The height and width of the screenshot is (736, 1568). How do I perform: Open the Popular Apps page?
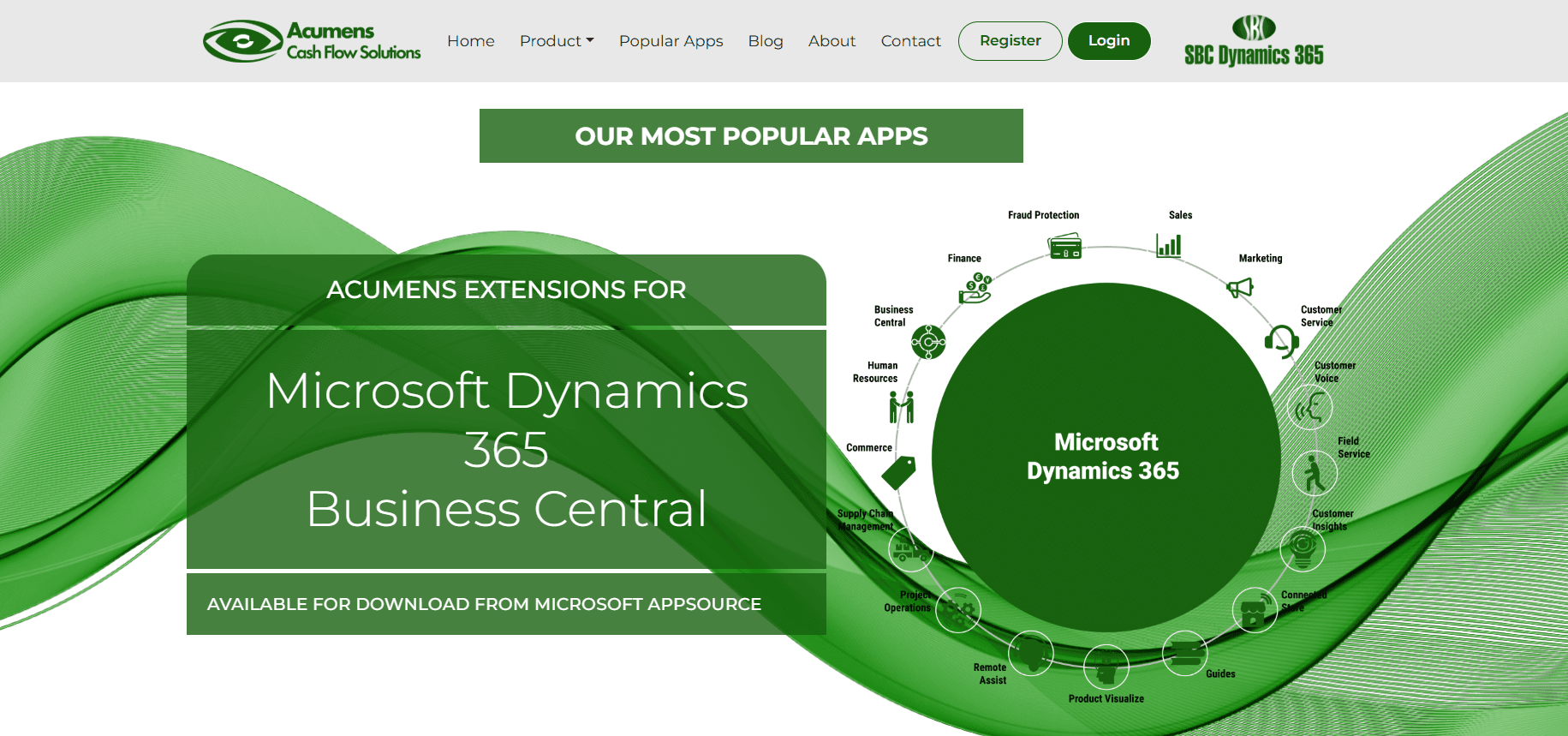click(x=671, y=41)
